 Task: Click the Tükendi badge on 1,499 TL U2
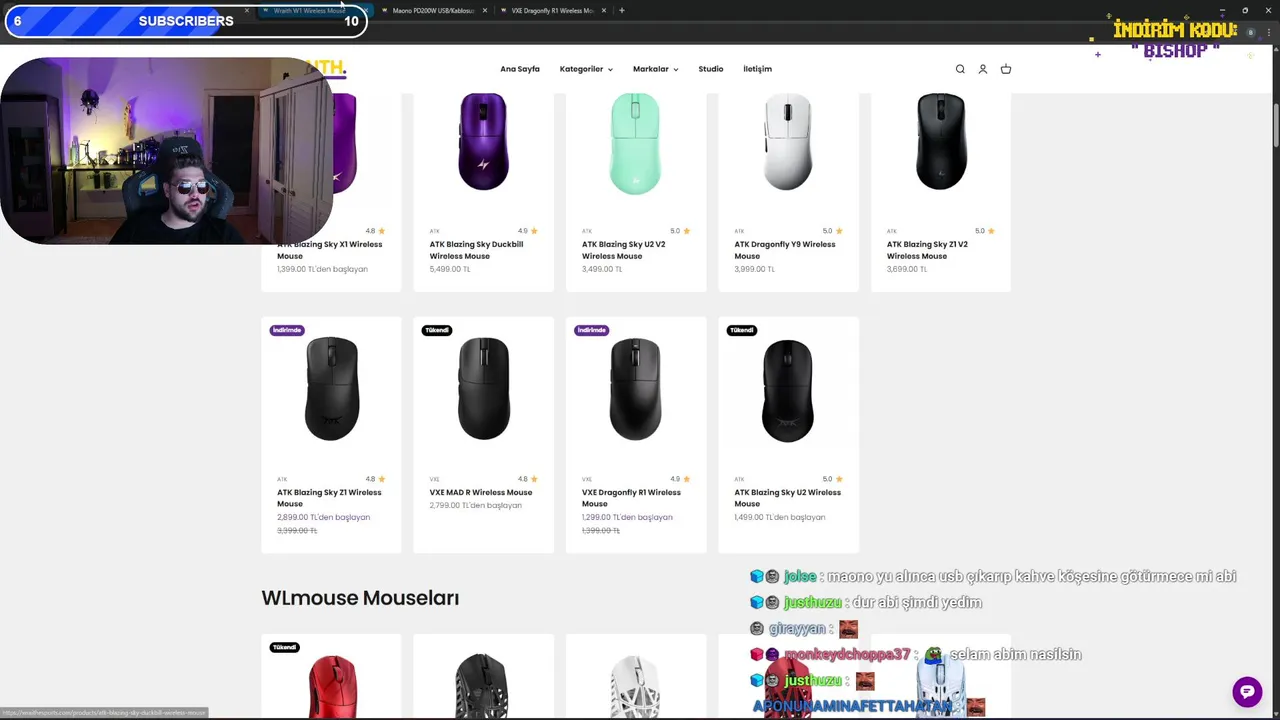pyautogui.click(x=741, y=330)
